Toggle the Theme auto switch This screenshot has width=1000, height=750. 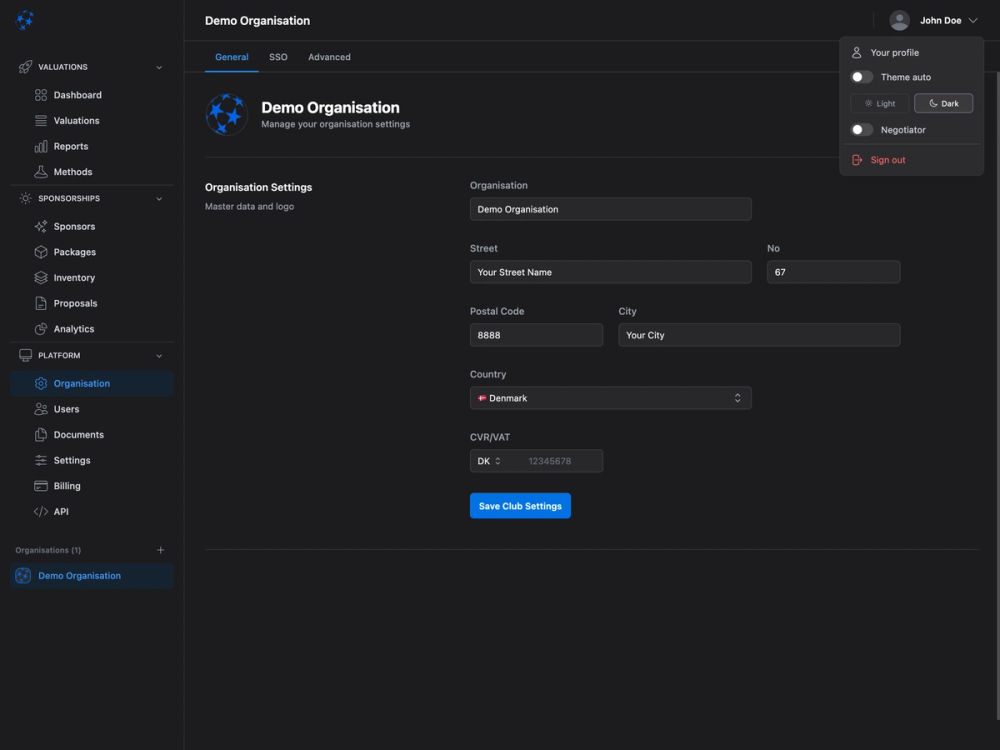pos(861,76)
